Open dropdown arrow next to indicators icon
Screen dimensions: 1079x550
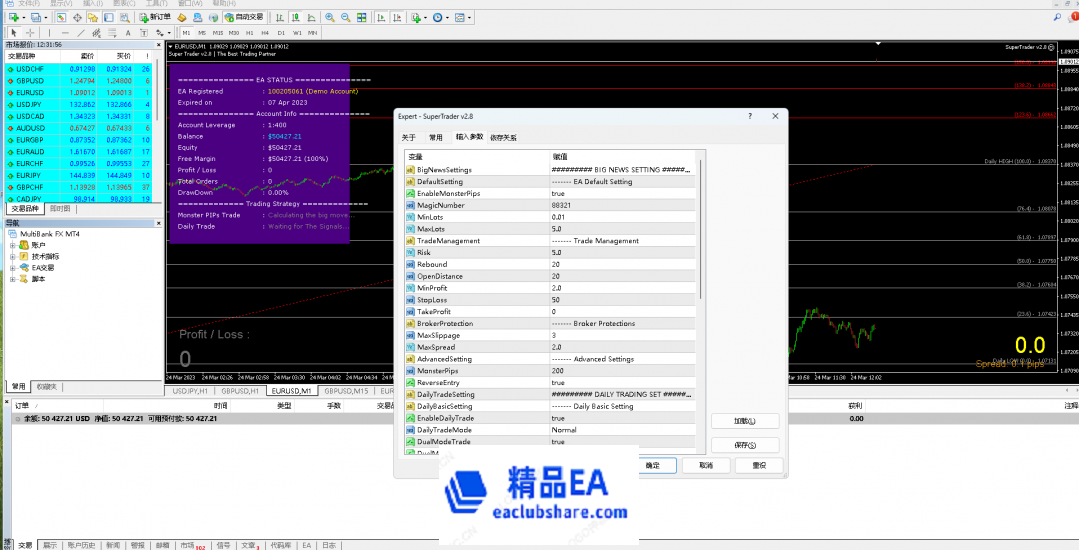point(425,17)
